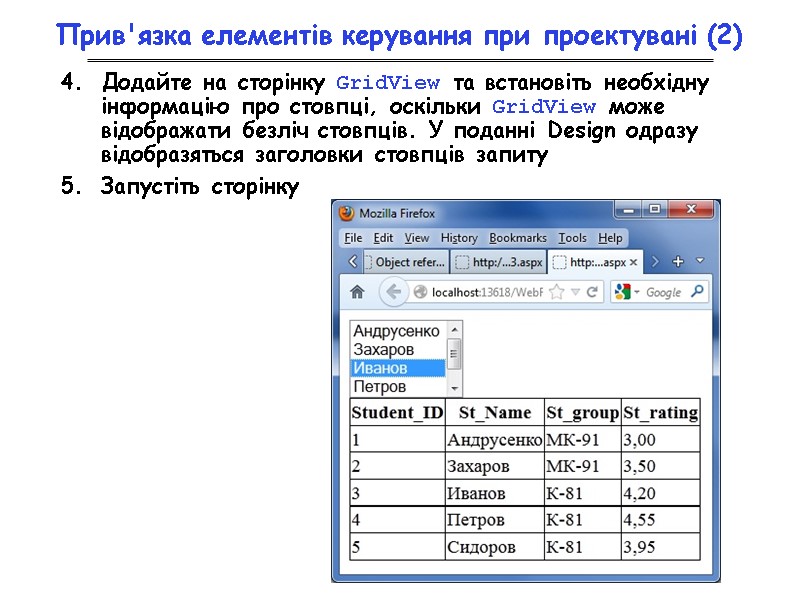Open URL history dropdown arrow
This screenshot has height=600, width=800.
point(576,292)
